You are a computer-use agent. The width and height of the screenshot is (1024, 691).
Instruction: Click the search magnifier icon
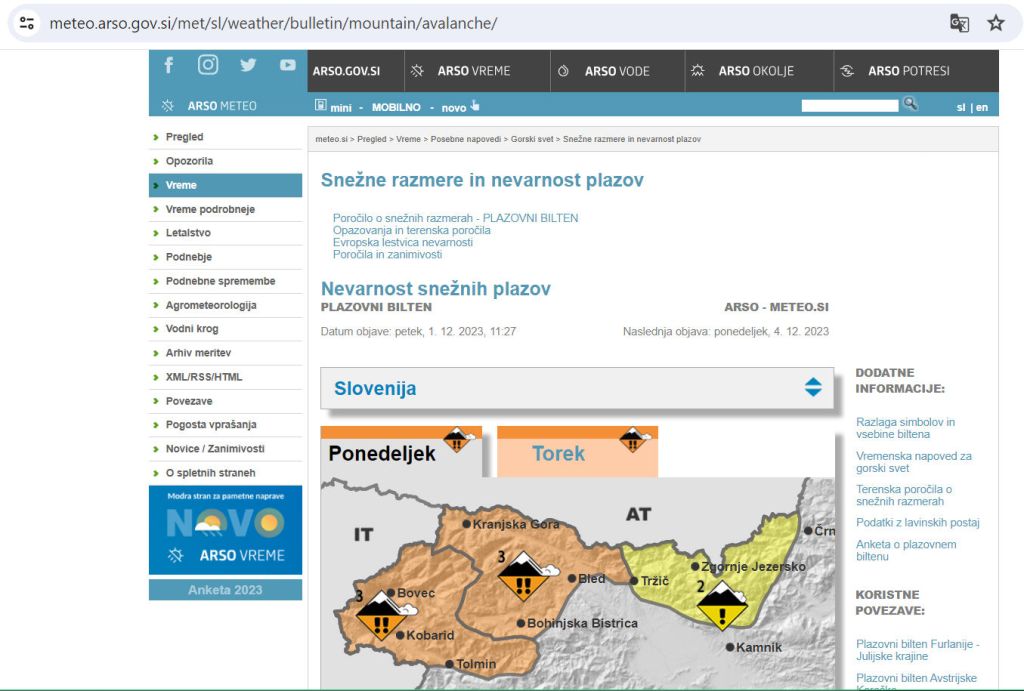coord(910,104)
